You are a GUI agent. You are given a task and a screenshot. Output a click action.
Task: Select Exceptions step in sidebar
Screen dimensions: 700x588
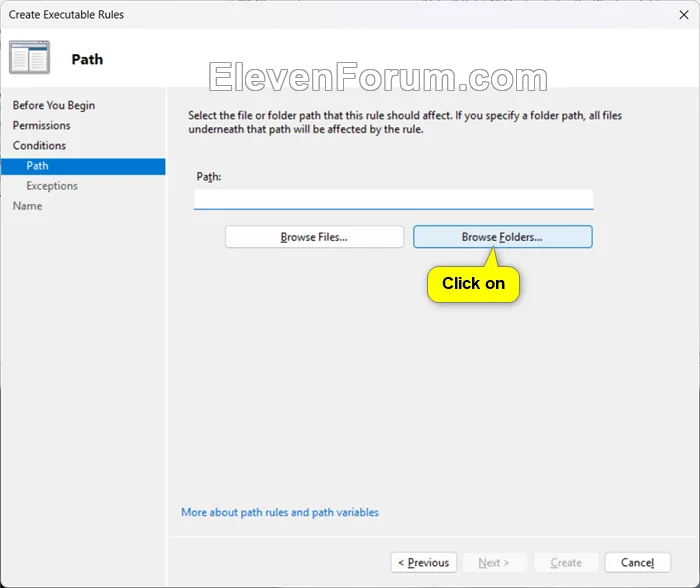click(x=52, y=186)
